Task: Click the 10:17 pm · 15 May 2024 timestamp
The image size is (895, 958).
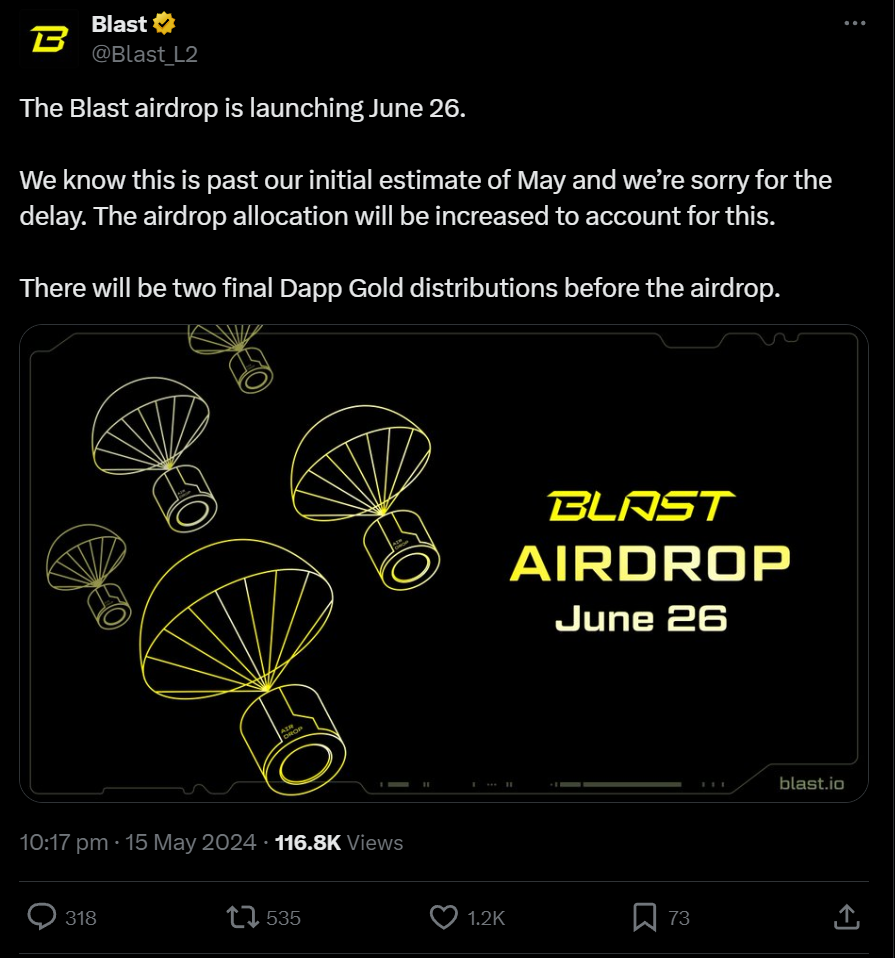Action: coord(138,842)
